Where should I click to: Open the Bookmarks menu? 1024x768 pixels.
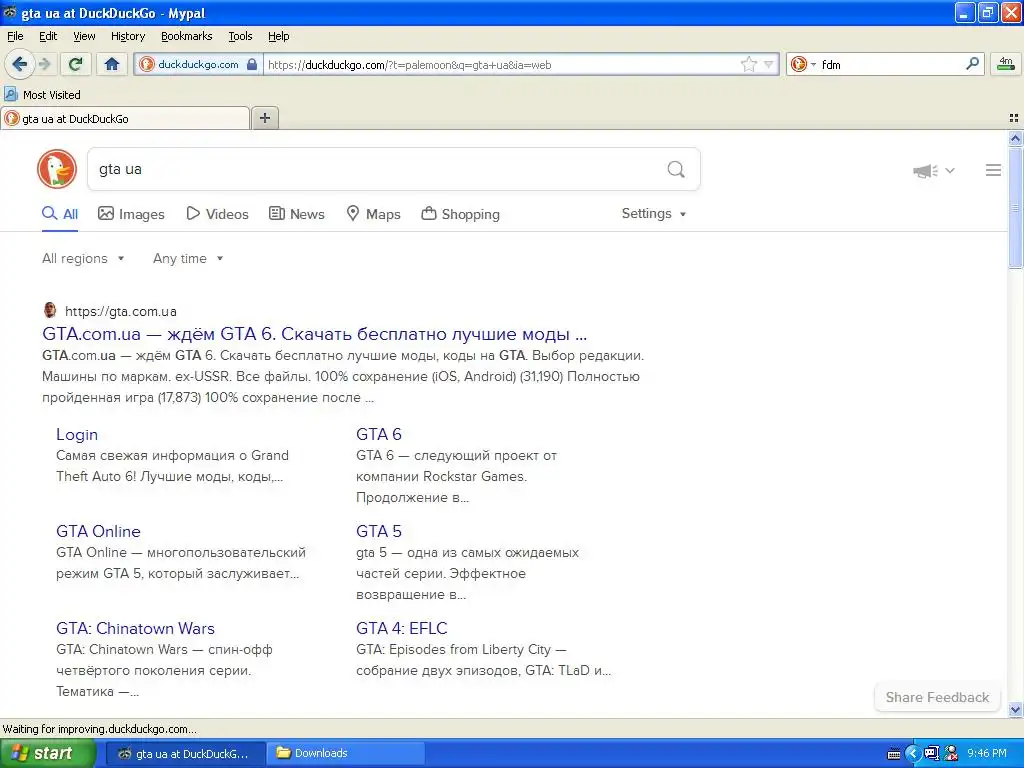click(187, 36)
